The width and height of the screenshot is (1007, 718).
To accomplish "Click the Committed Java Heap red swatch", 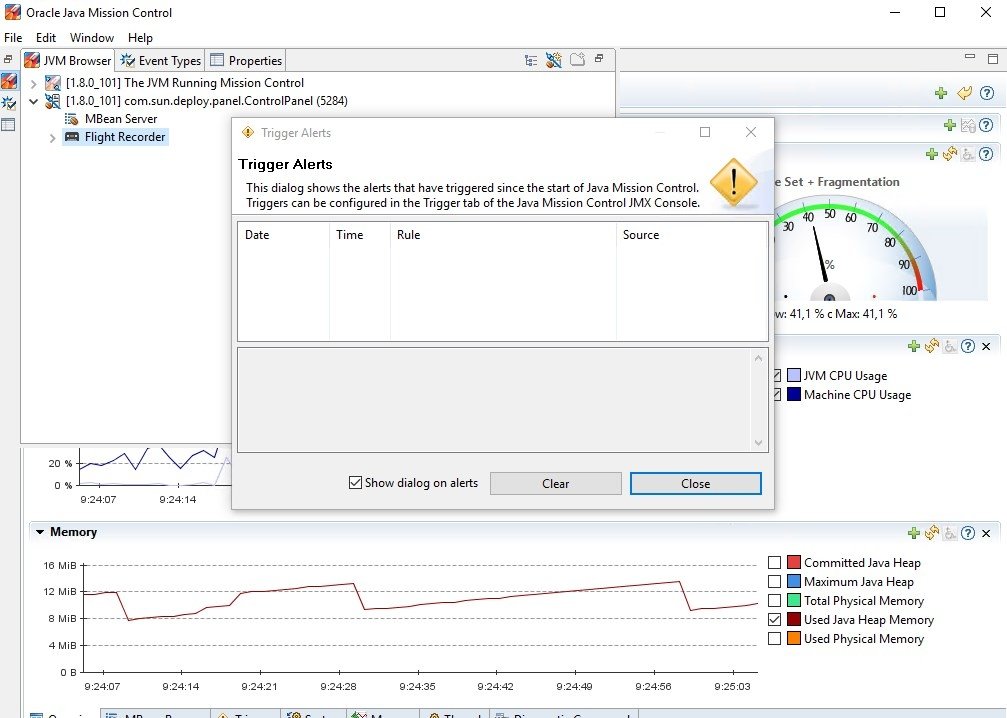I will coord(794,563).
